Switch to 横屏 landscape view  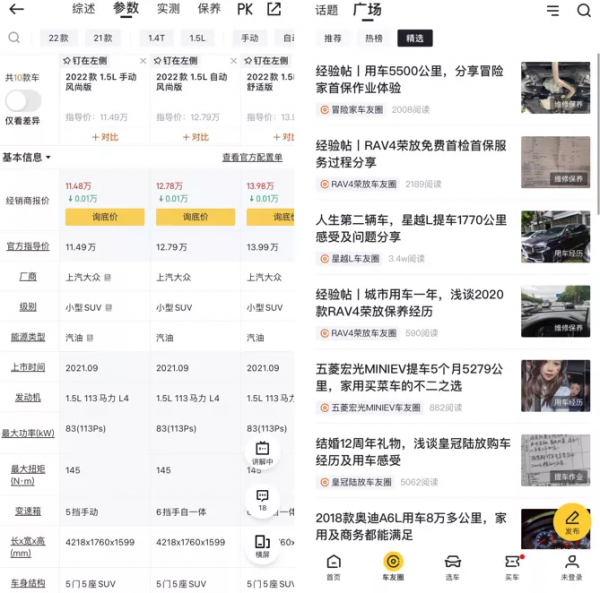[x=262, y=547]
